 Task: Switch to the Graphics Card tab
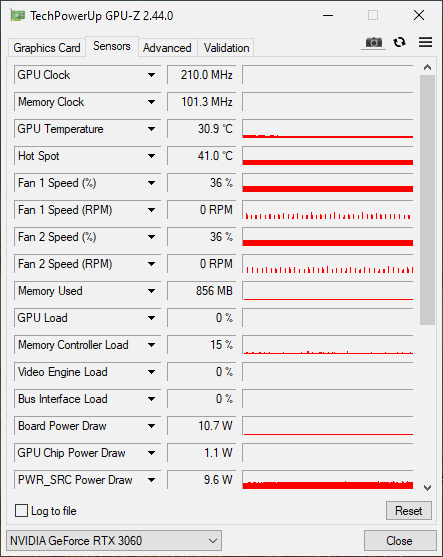click(47, 48)
